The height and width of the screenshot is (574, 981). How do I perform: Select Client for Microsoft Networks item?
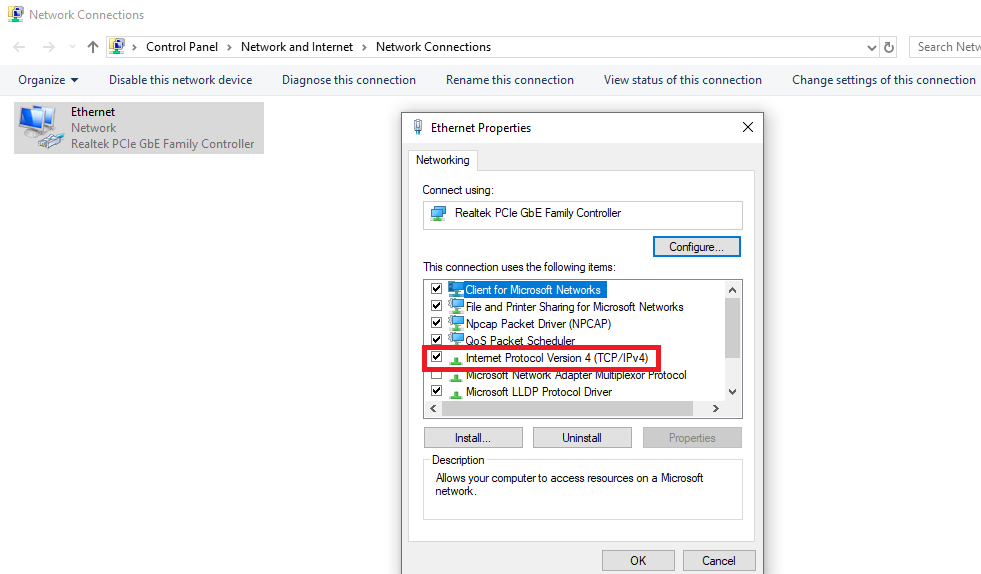tap(532, 290)
